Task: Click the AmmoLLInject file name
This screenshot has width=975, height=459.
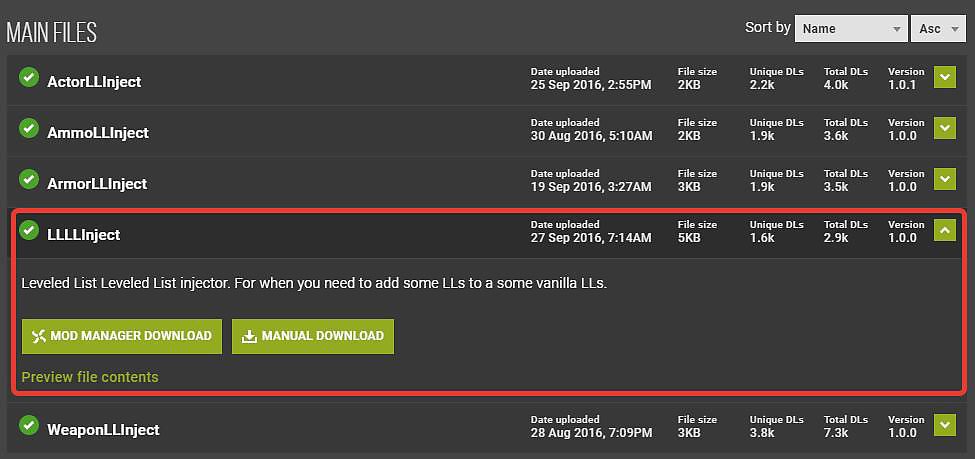Action: click(x=98, y=133)
